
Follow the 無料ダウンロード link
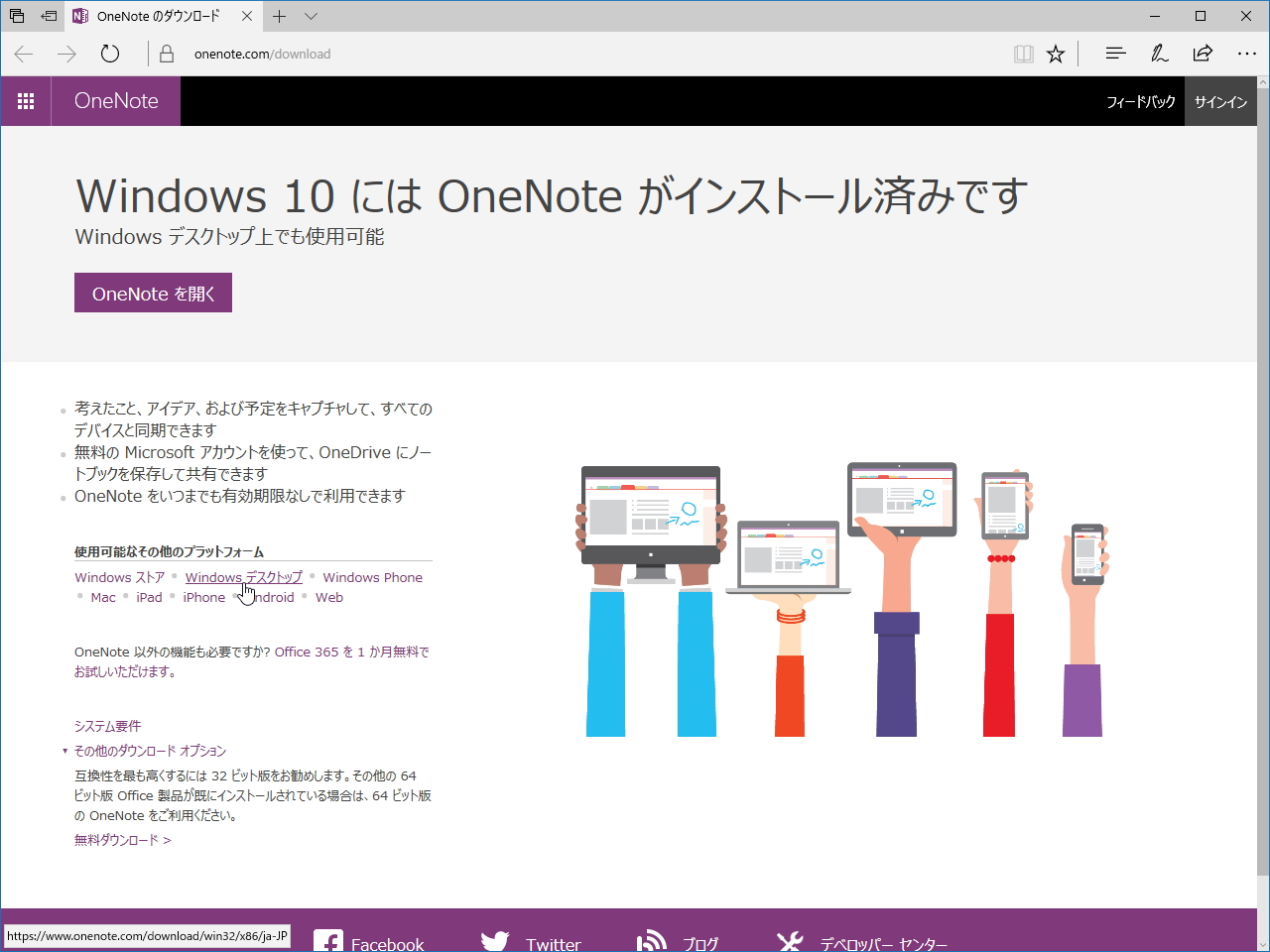[x=116, y=839]
